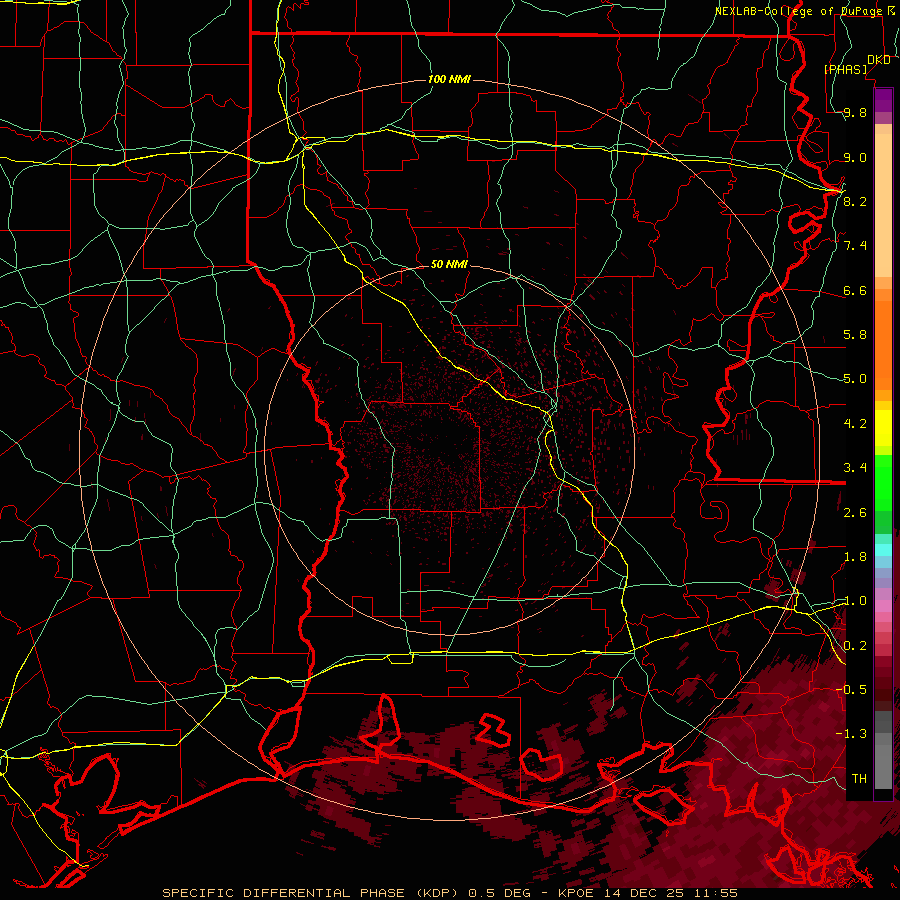
Task: Click the 0.2 legend value
Action: 855,646
